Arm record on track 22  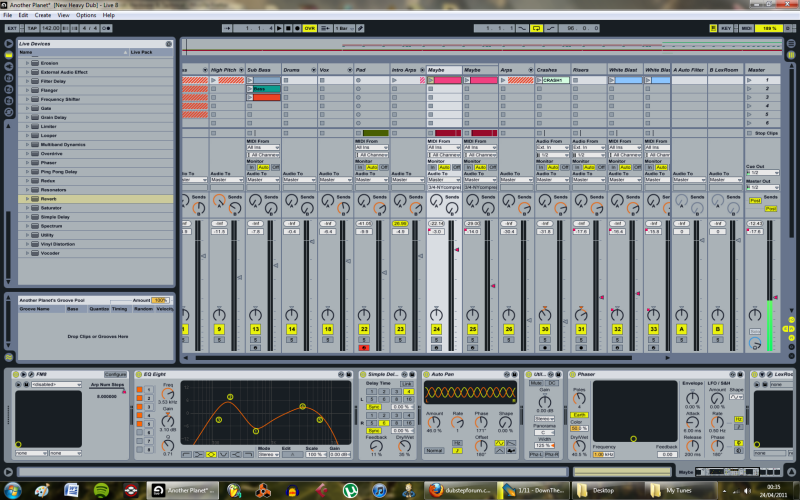(x=364, y=348)
